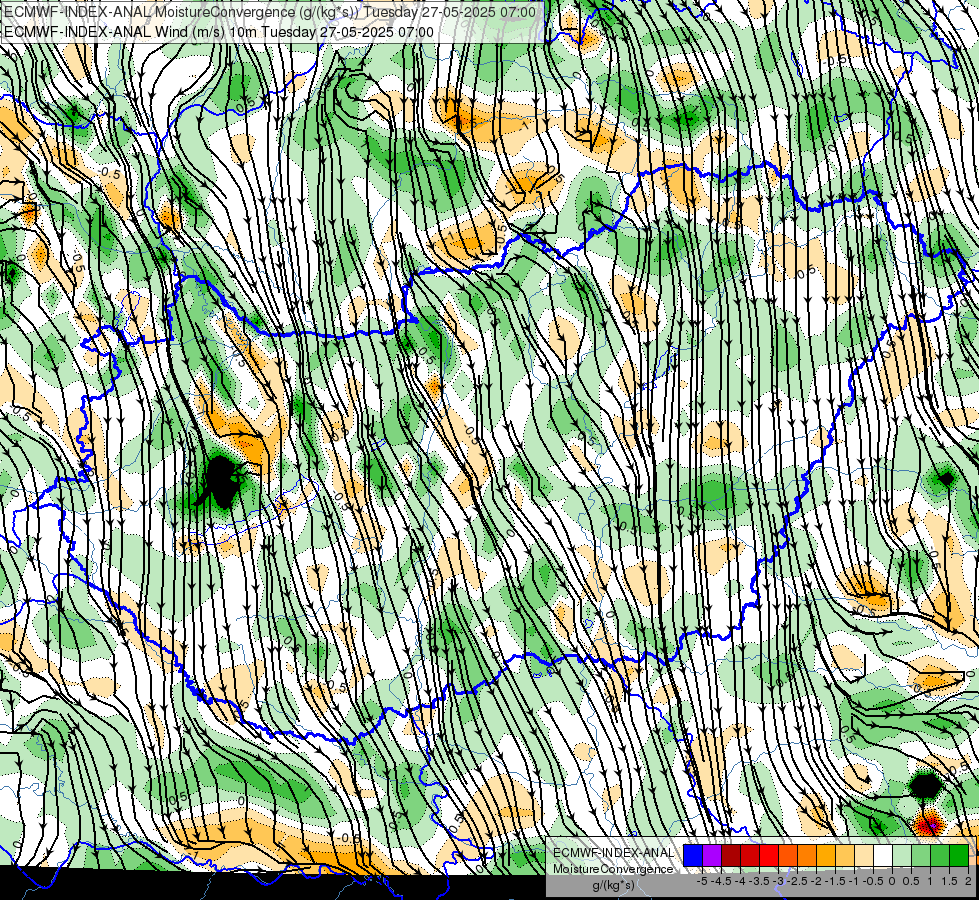Click the -4.5 tick label in the legend

coord(721,881)
